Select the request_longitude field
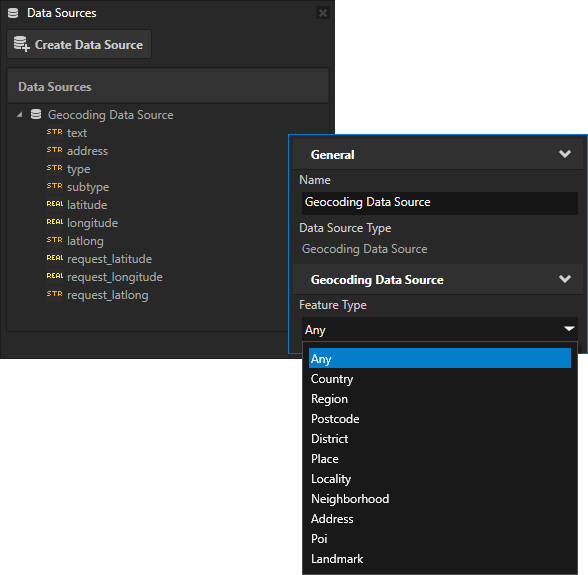Screen dimensions: 588x575 click(x=115, y=277)
